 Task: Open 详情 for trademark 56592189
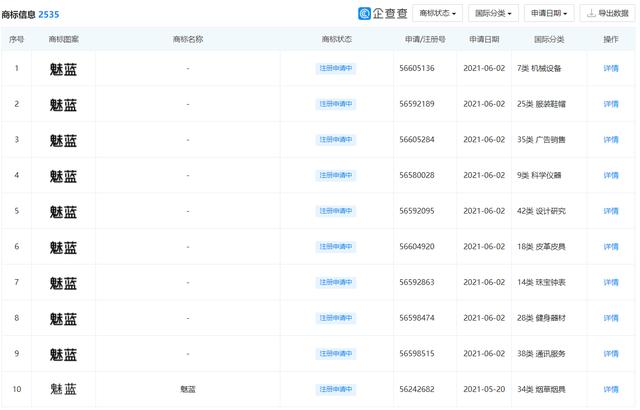(611, 104)
